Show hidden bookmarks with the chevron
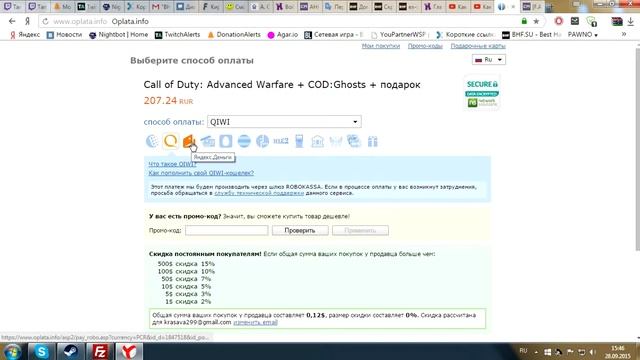Image resolution: width=640 pixels, height=360 pixels. (624, 35)
